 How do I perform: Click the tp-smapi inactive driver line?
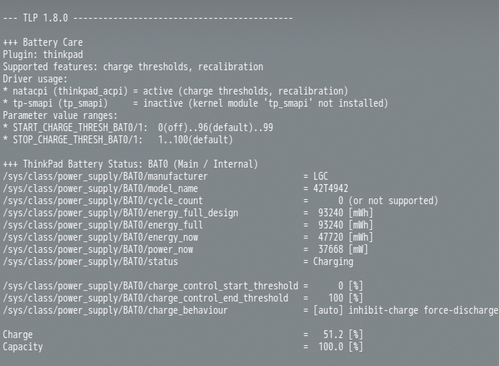coord(195,103)
